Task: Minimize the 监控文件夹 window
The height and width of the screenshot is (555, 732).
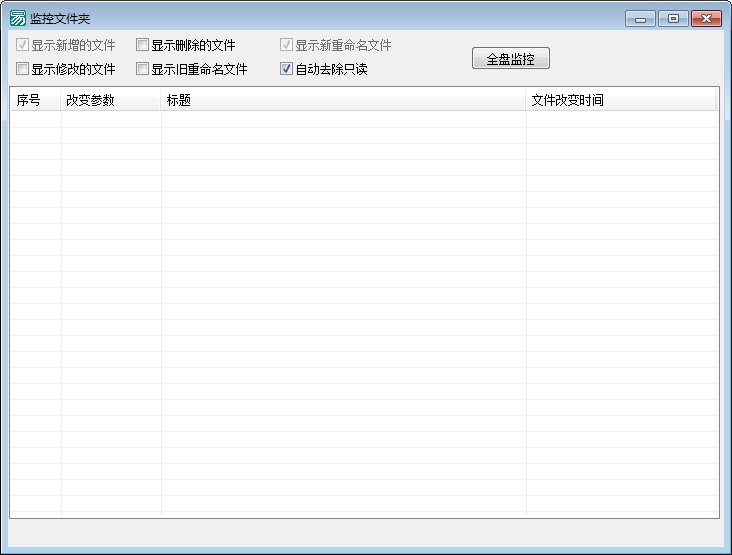Action: (640, 19)
